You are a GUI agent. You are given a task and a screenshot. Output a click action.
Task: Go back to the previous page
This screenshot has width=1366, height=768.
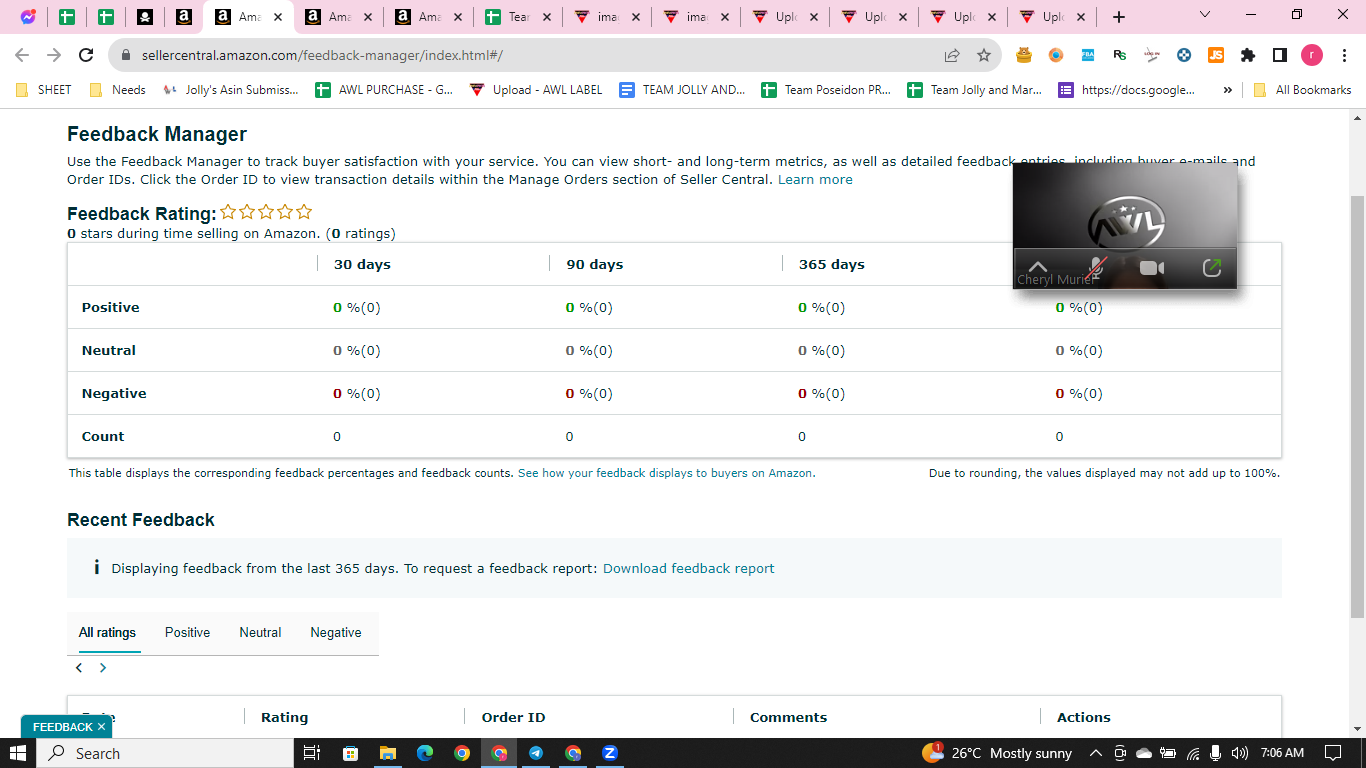22,55
